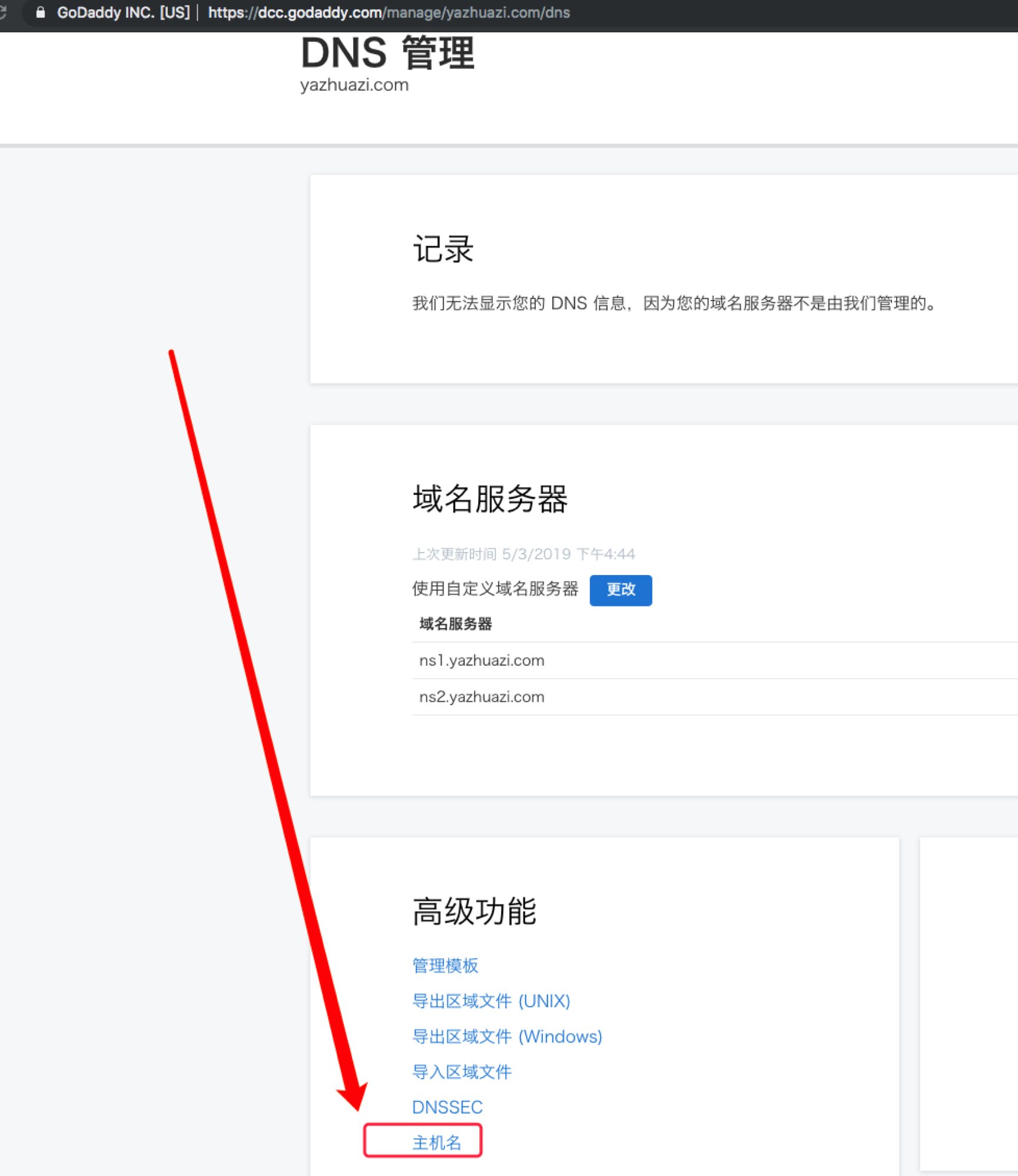Click the yazhuazi.com domain subtitle
Viewport: 1018px width, 1176px height.
click(354, 85)
